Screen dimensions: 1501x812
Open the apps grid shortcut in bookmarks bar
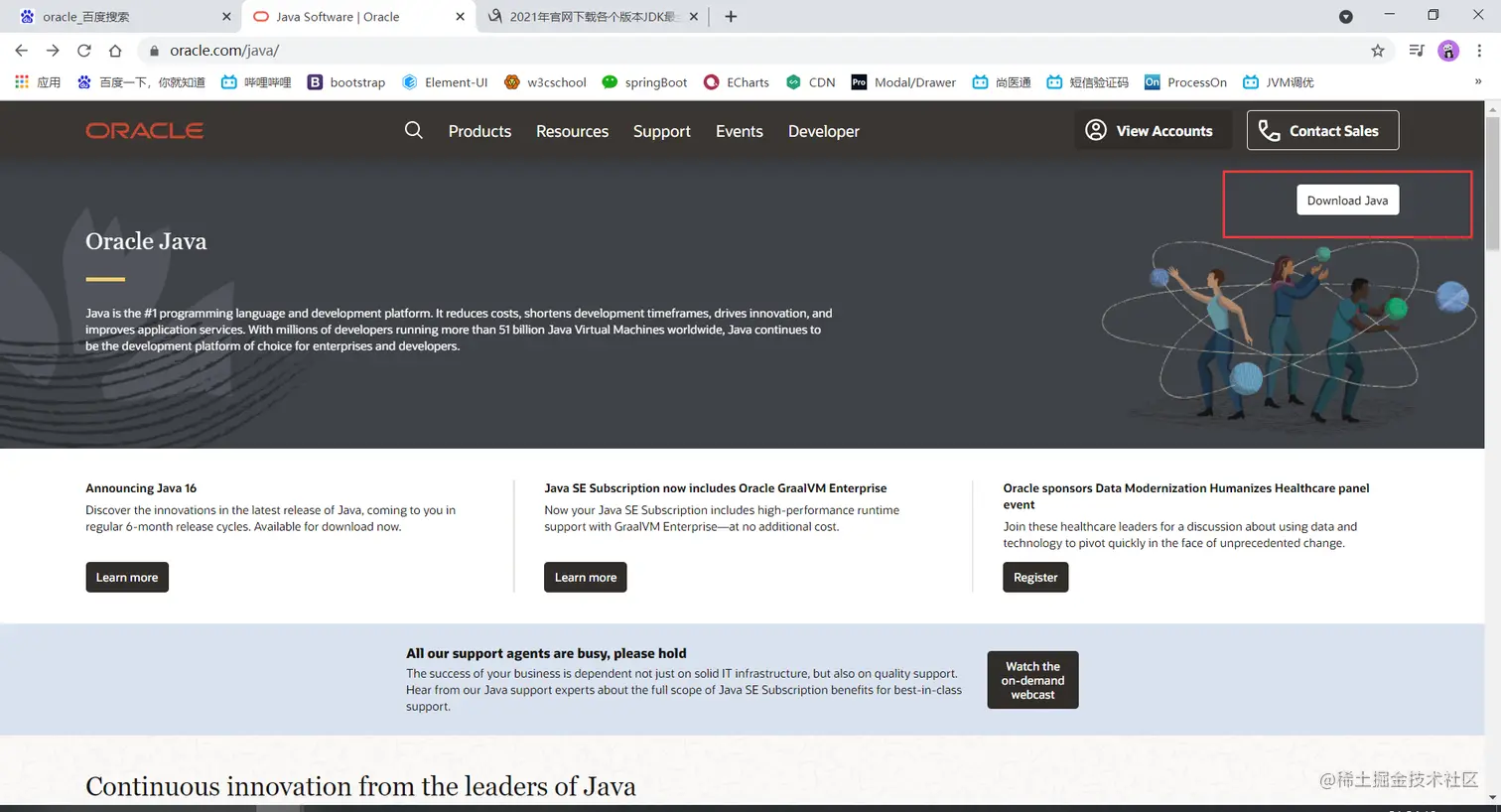pyautogui.click(x=38, y=82)
